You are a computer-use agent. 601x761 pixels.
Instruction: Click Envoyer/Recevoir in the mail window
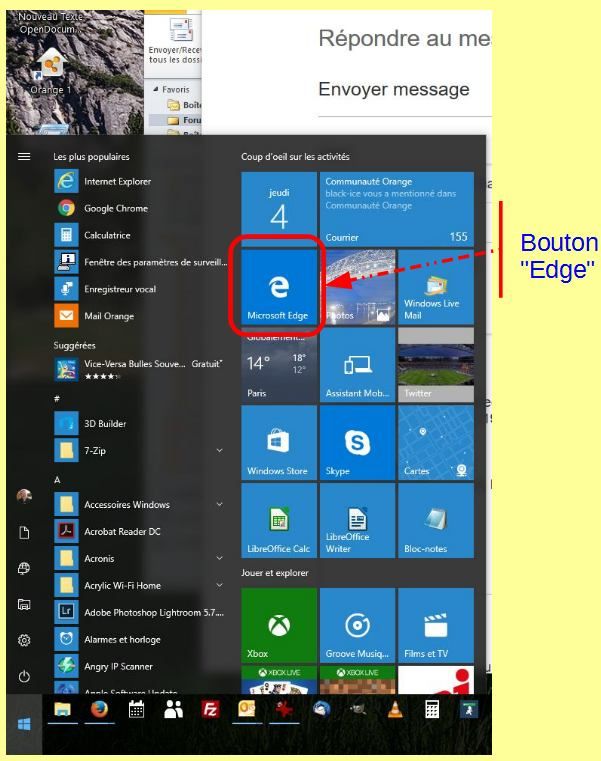[x=175, y=41]
